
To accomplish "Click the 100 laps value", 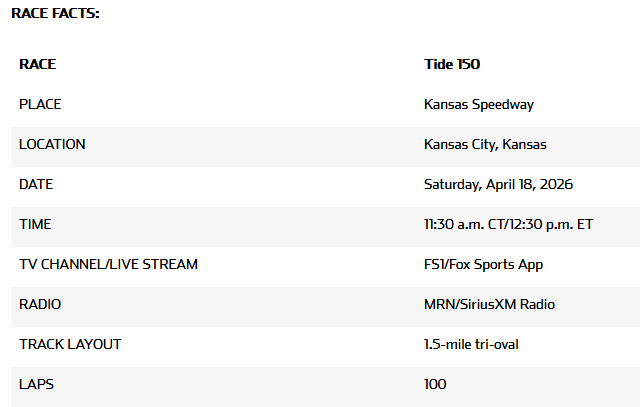I will (435, 384).
